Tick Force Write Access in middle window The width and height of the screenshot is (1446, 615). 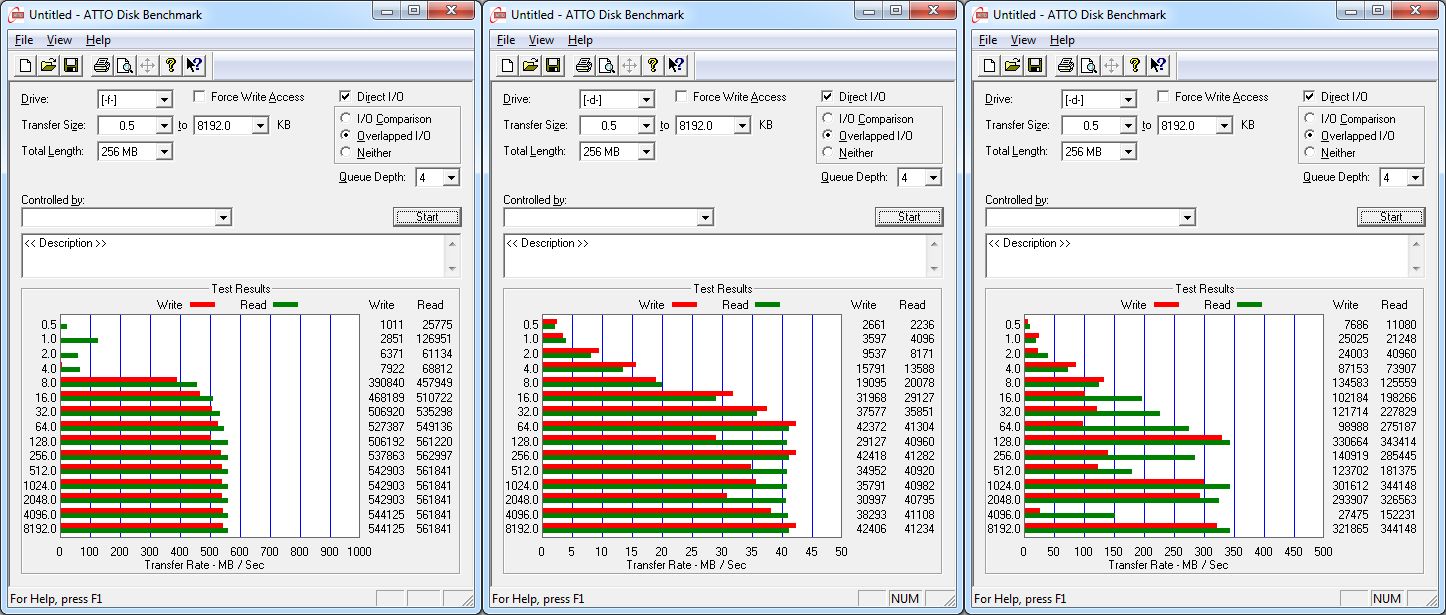coord(681,97)
